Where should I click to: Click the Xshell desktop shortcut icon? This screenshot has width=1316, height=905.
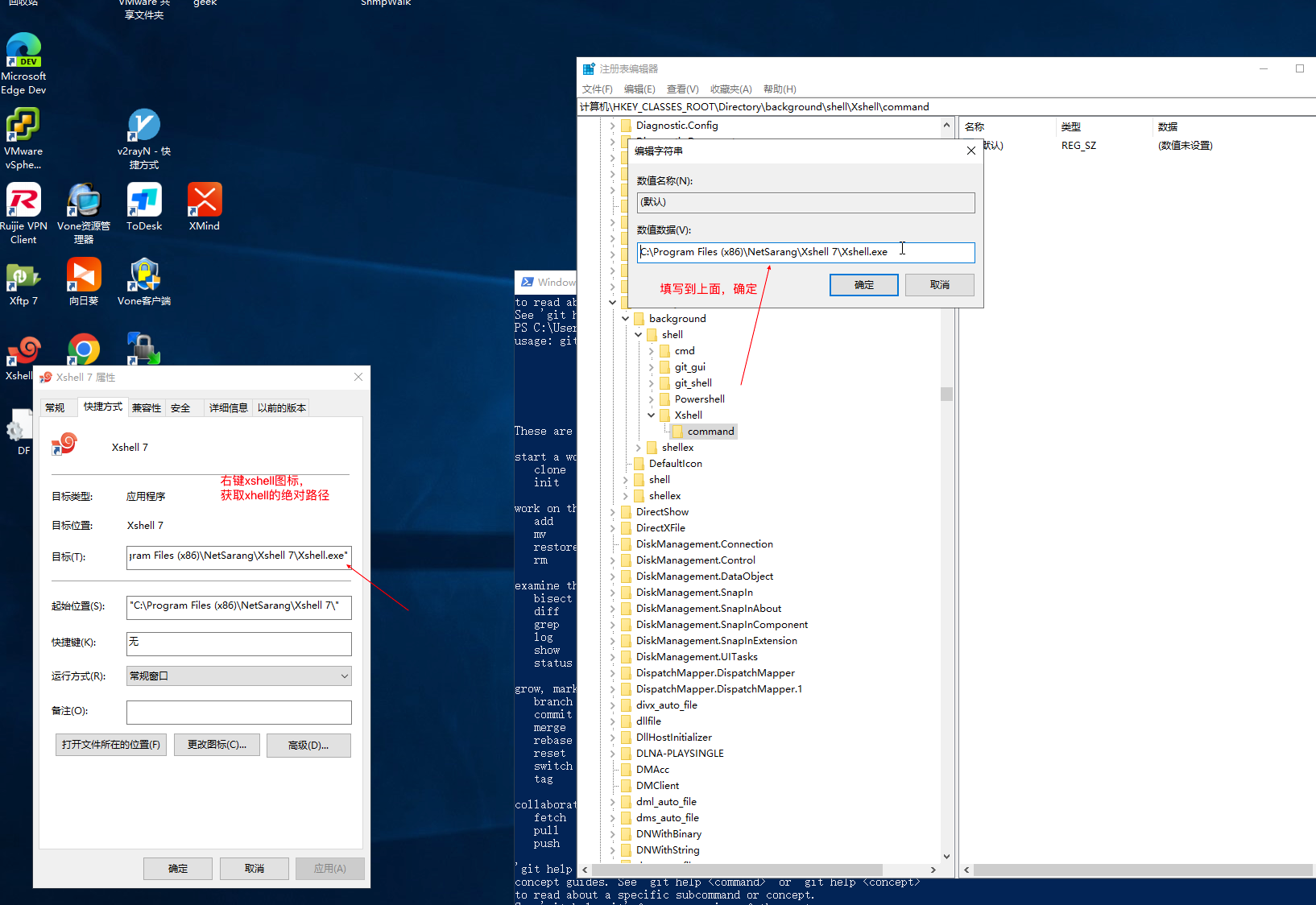point(23,349)
